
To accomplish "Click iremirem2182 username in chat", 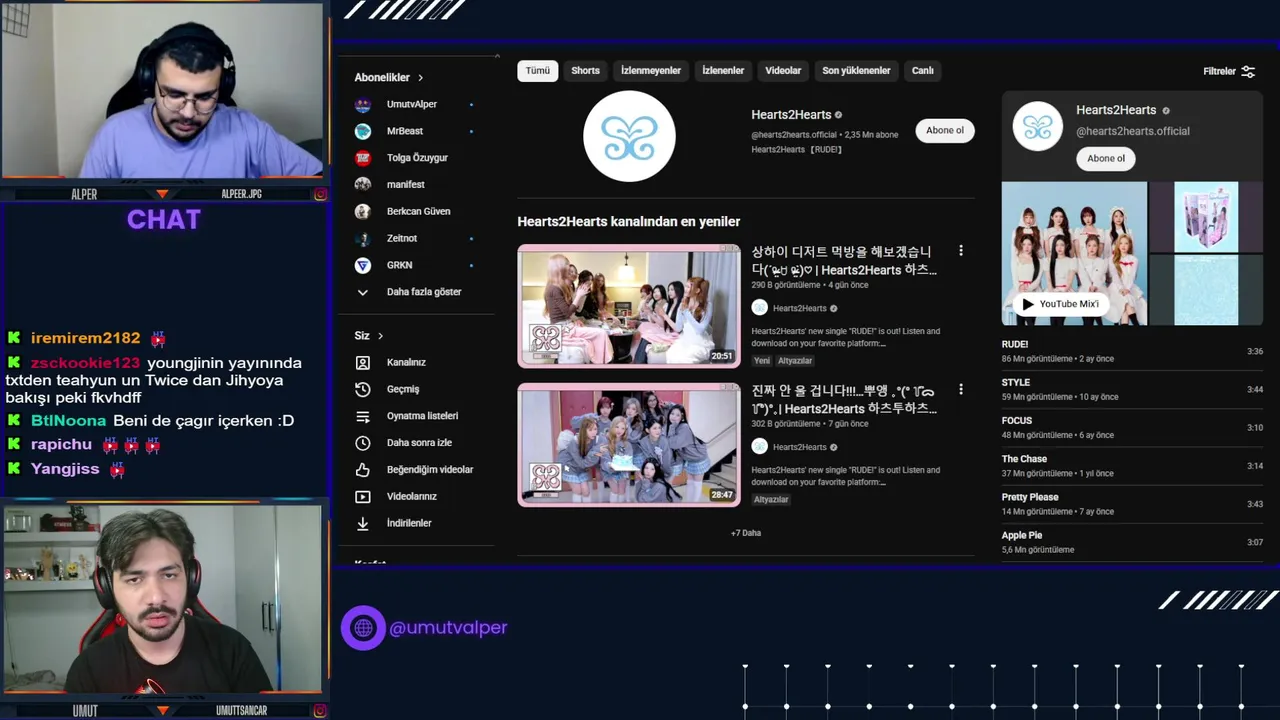I will point(85,338).
